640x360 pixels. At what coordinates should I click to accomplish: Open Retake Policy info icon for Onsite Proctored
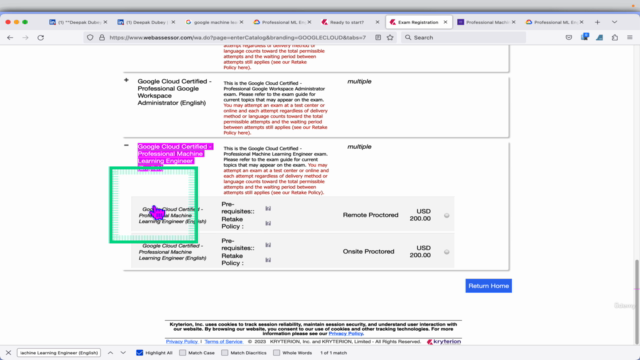click(x=268, y=260)
